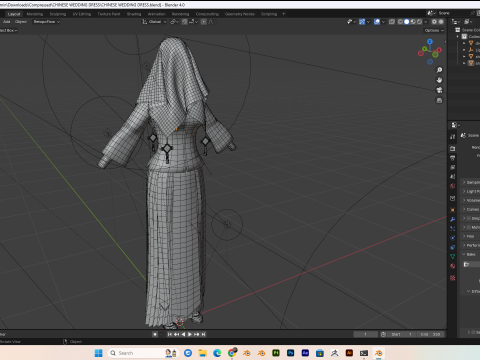Click the current frame number field
The width and height of the screenshot is (480, 360).
point(366,334)
